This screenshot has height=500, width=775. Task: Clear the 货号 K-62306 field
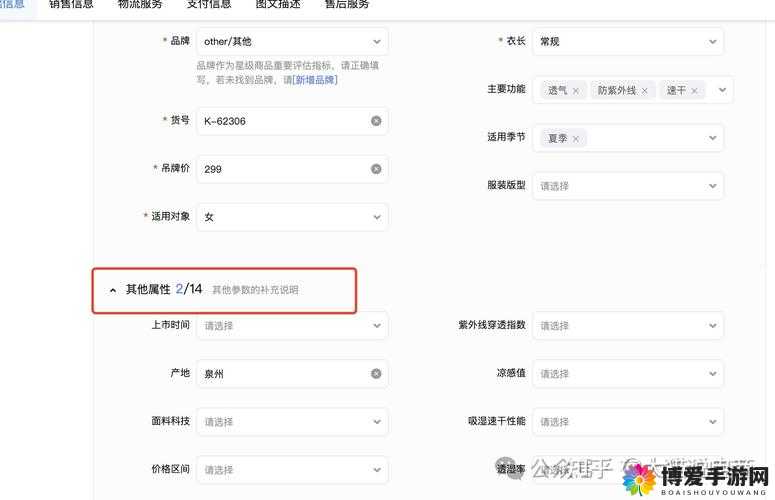(x=376, y=121)
